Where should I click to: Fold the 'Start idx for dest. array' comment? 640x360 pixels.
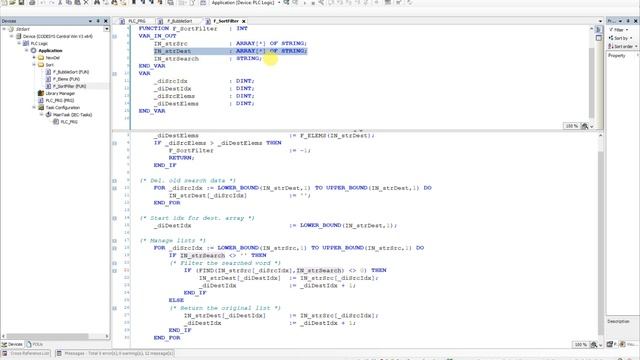coord(115,218)
